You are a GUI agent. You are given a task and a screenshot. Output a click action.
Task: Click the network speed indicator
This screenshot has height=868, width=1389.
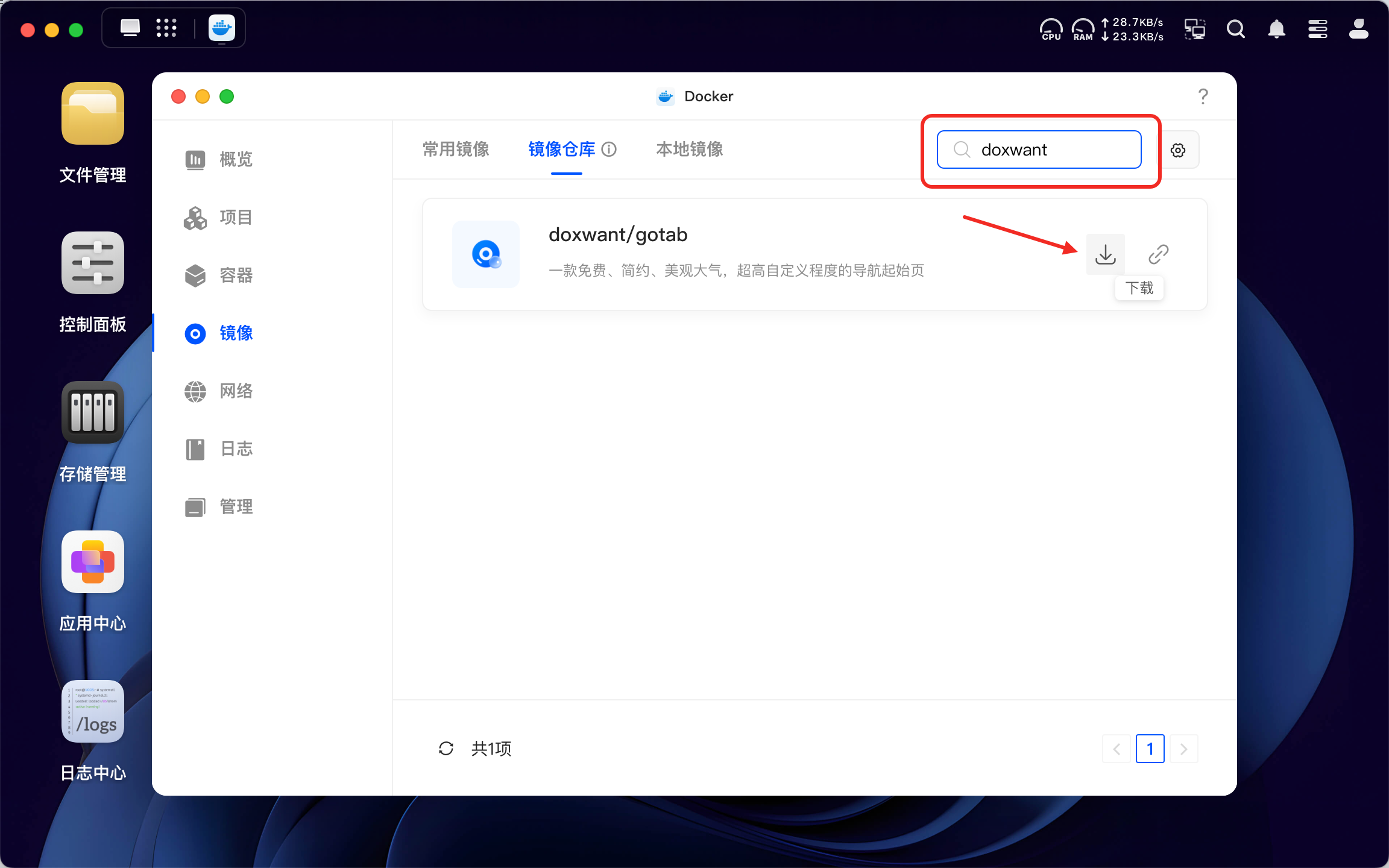point(1132,29)
